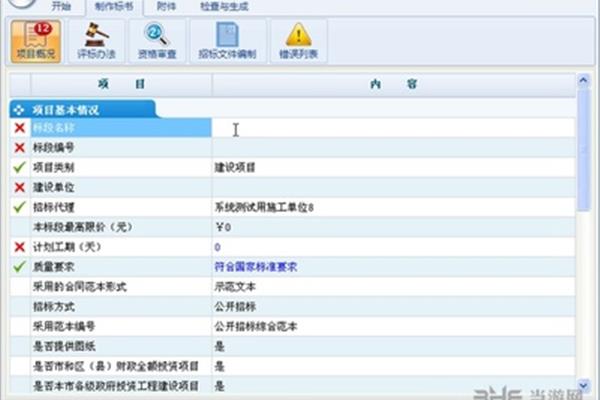Click the green check beside 招标代理
Screen dimensions: 600x400
click(x=20, y=207)
